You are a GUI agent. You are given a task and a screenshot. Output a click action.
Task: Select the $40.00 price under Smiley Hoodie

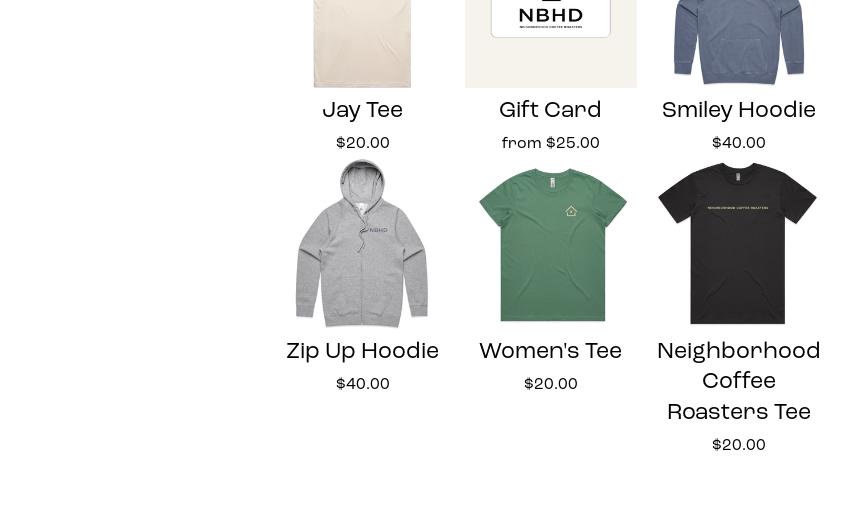pos(738,143)
